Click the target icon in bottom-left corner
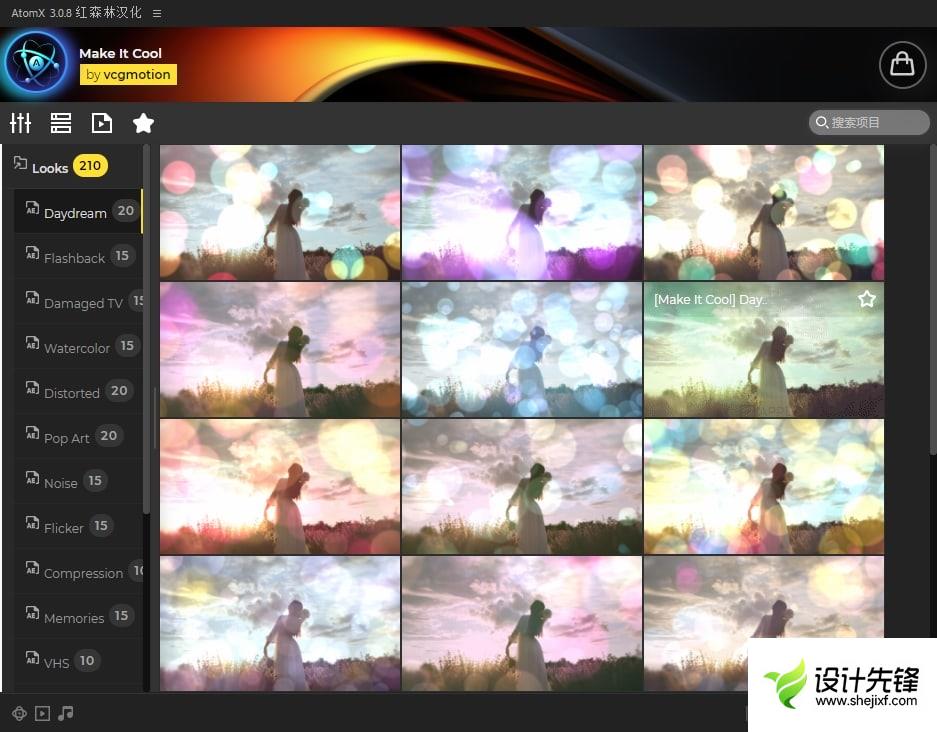The height and width of the screenshot is (732, 937). [x=19, y=713]
